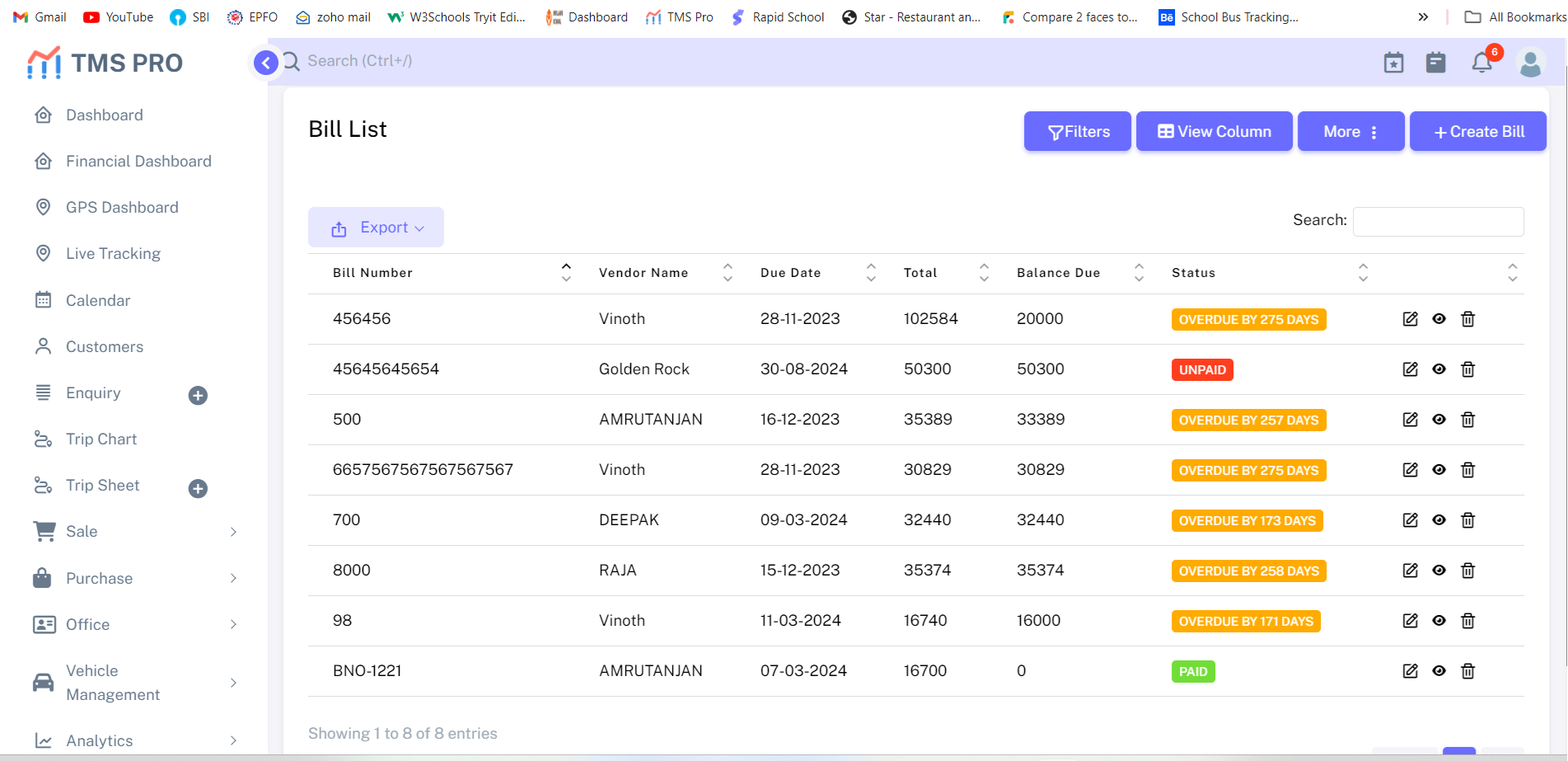Screen dimensions: 1568x761
Task: Delete bill 6657567567567567567
Action: [x=1468, y=470]
